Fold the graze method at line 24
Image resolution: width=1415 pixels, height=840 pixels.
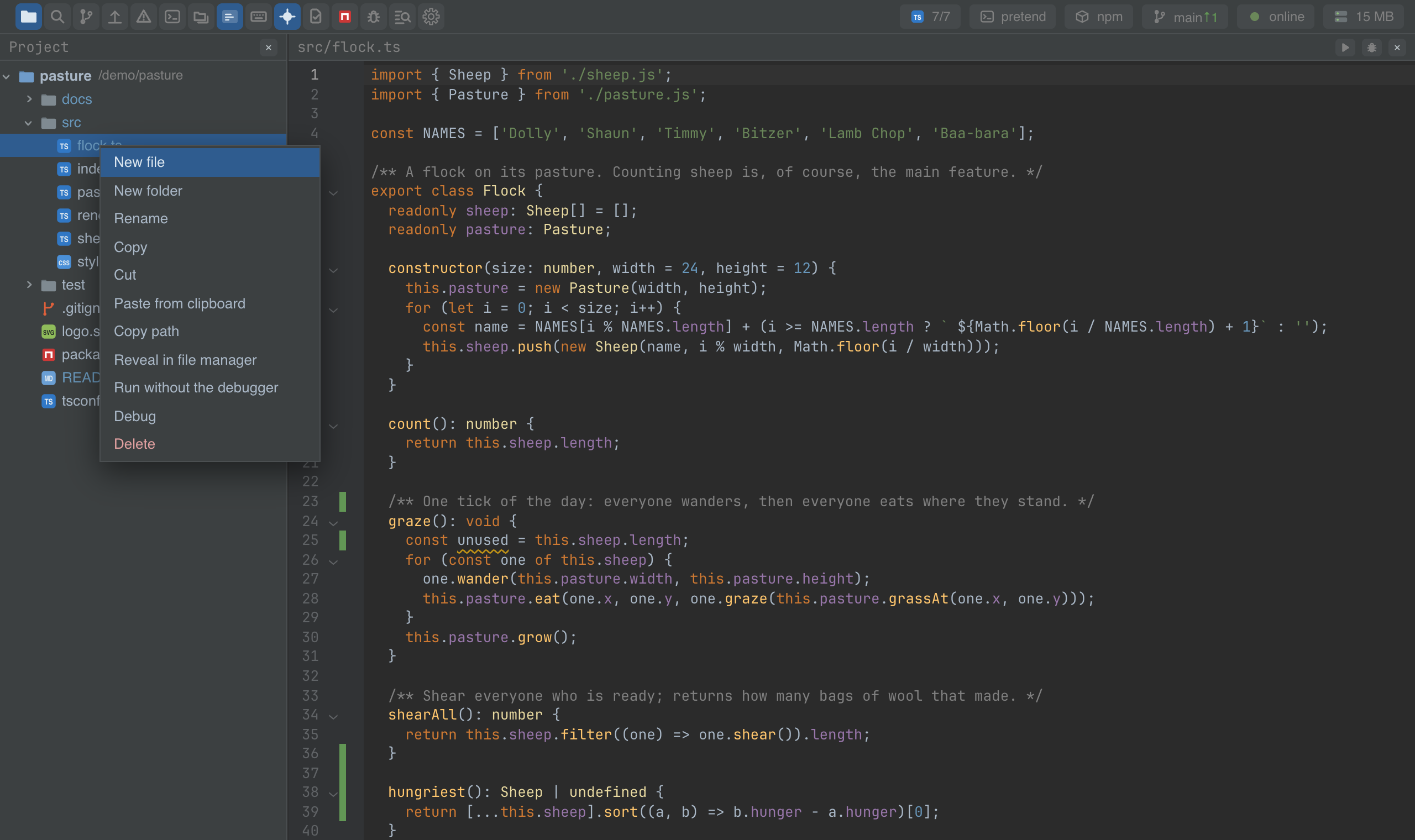[333, 522]
